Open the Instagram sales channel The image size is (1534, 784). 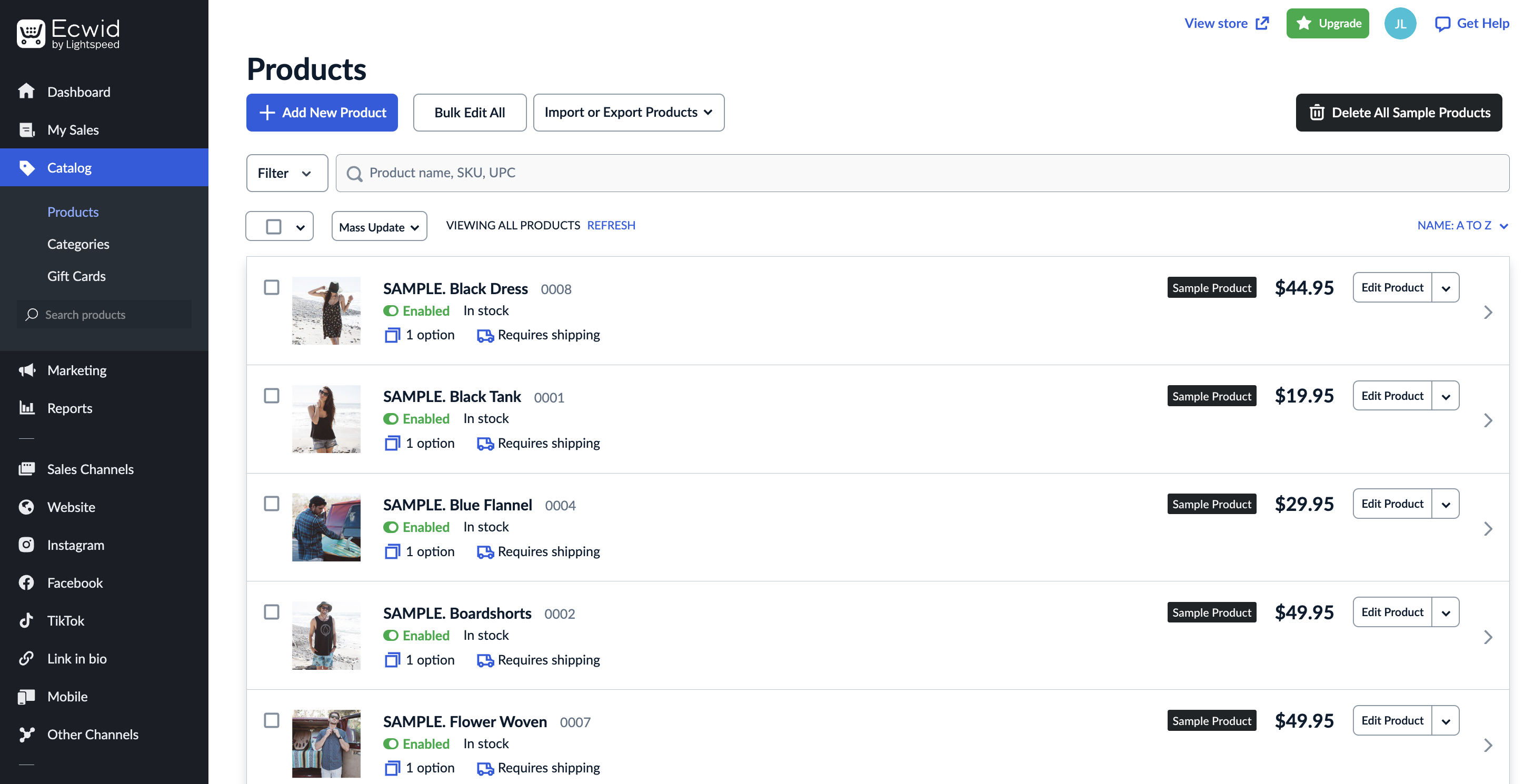coord(75,545)
